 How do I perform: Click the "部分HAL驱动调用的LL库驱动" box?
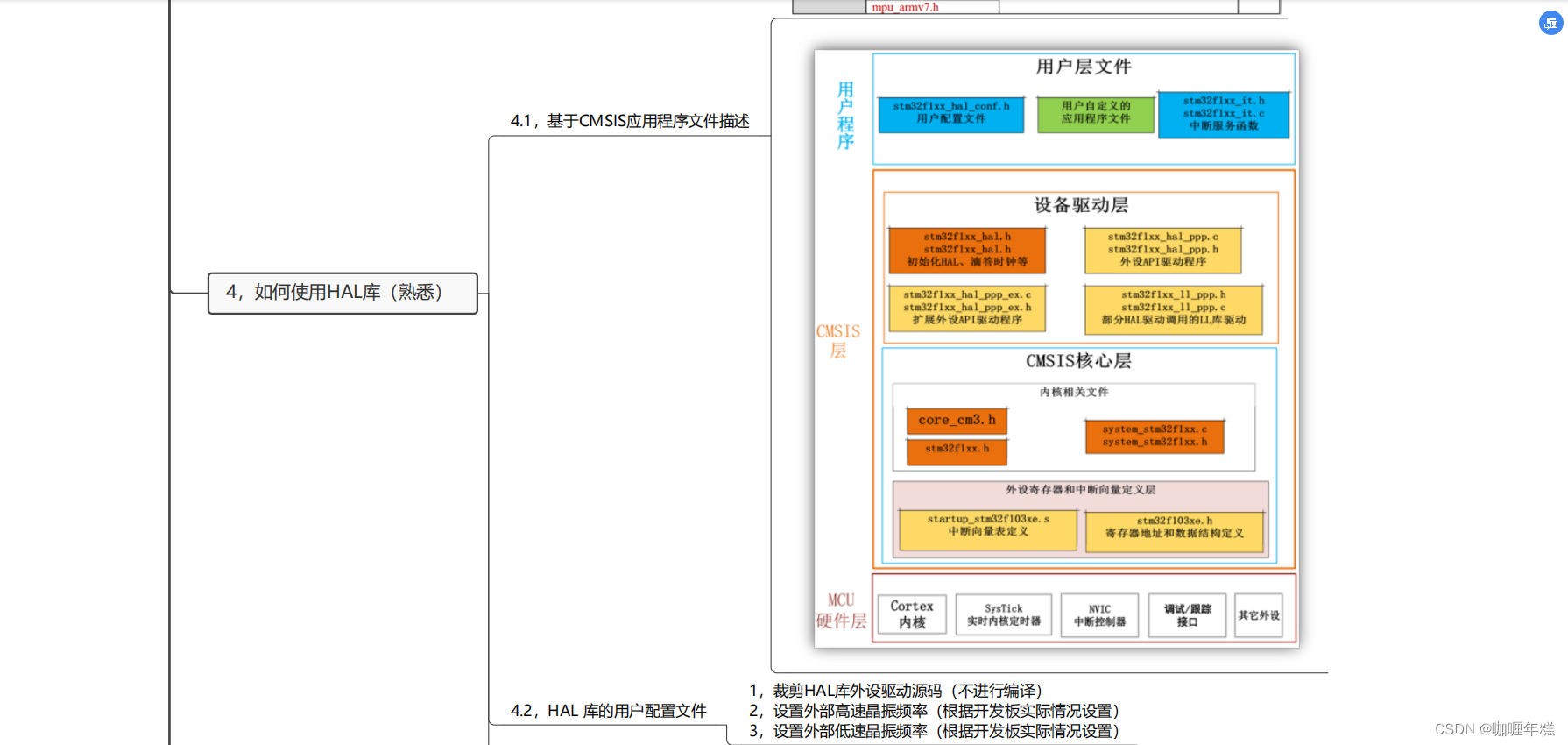[1174, 309]
